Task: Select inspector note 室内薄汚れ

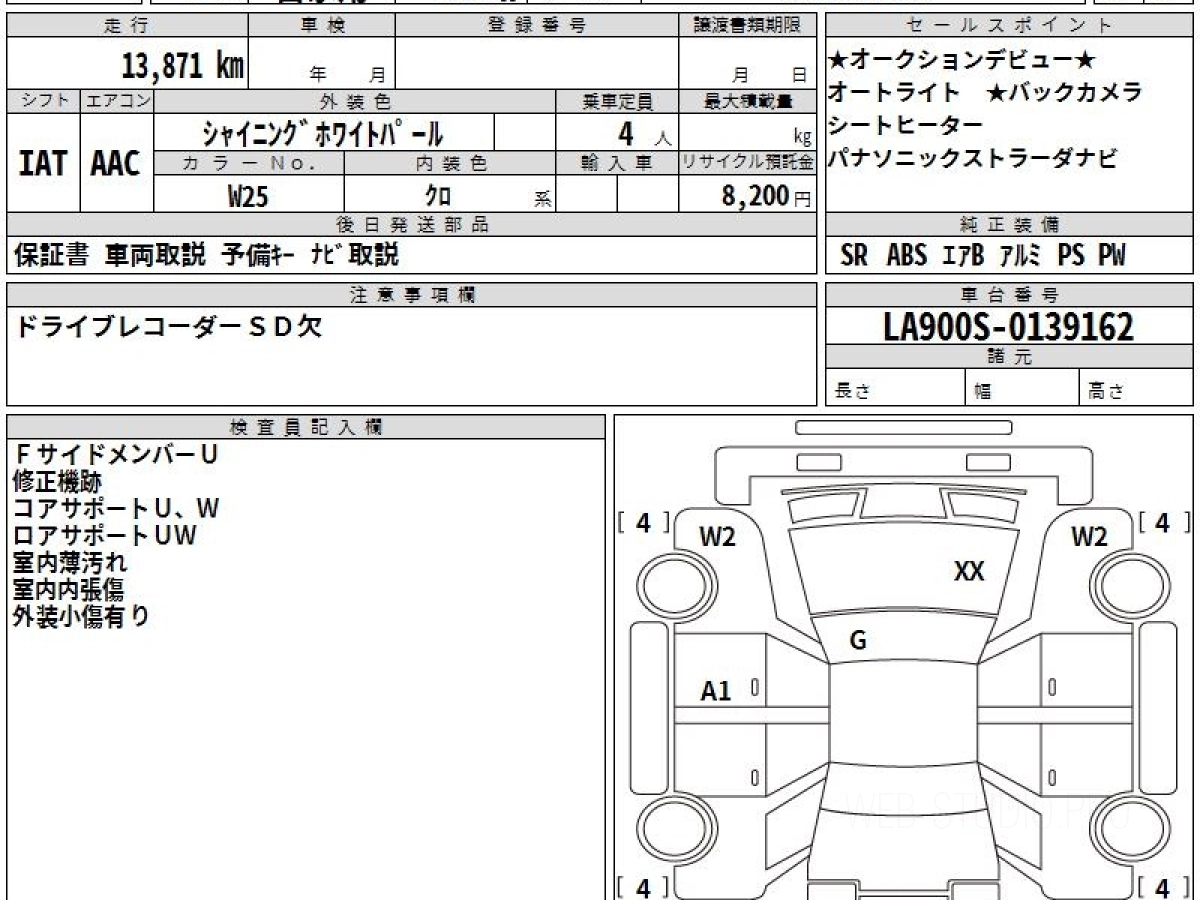Action: [x=70, y=563]
